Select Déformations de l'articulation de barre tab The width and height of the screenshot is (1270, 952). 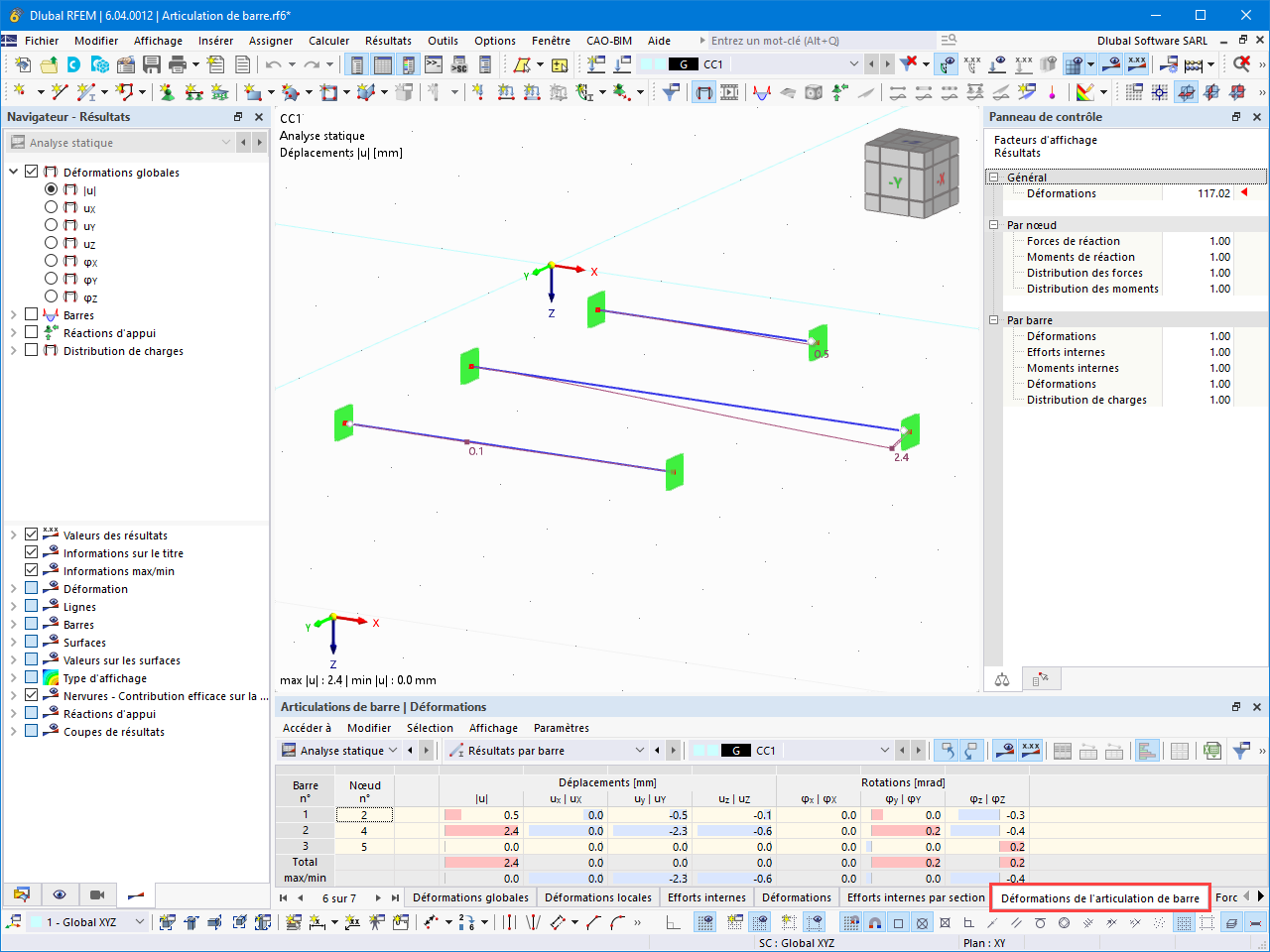[x=1100, y=898]
